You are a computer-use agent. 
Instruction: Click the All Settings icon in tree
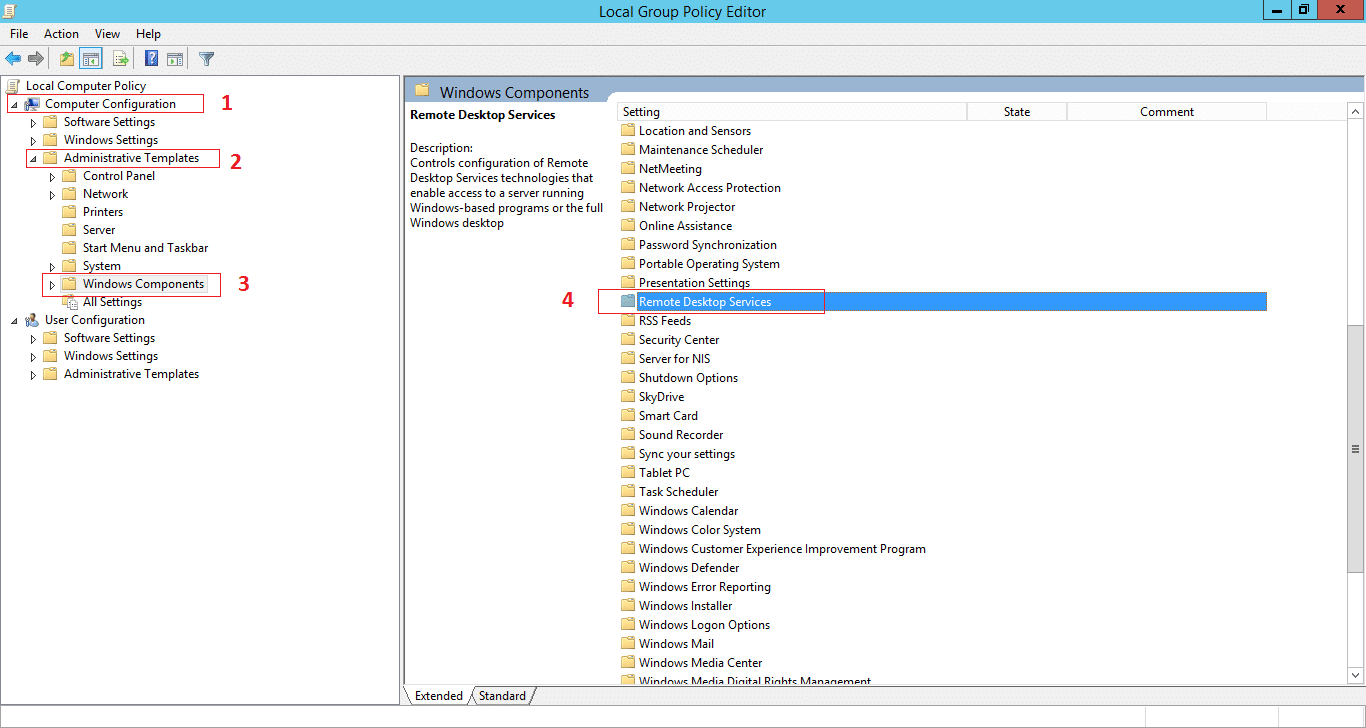[x=70, y=302]
